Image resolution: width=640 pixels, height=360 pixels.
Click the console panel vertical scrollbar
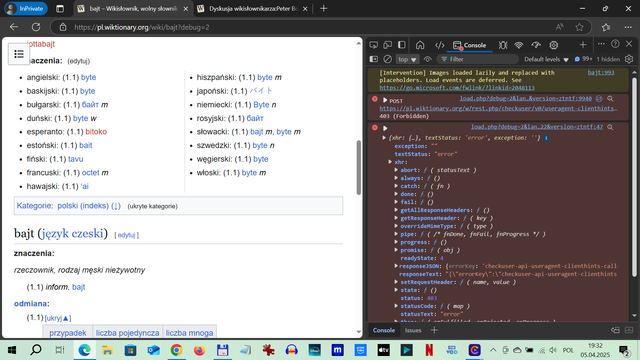[x=634, y=176]
